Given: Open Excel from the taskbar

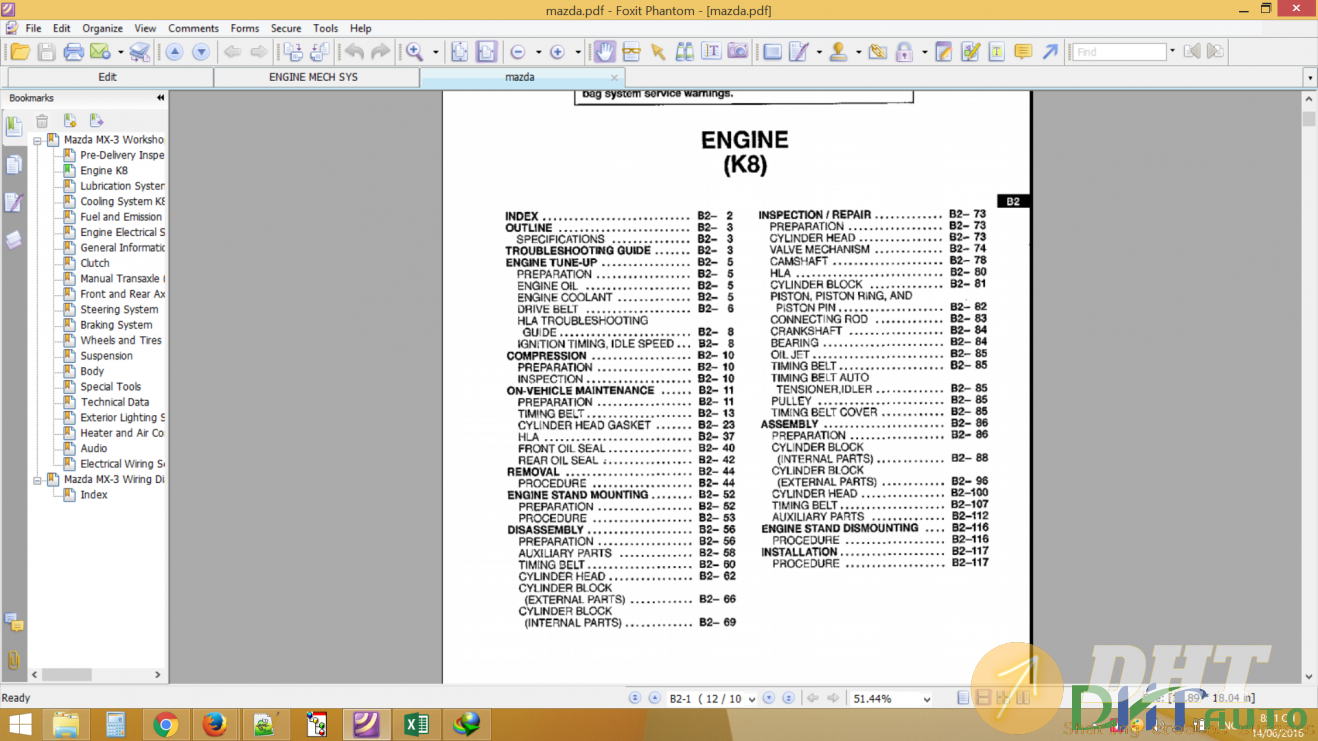Looking at the screenshot, I should click(416, 724).
